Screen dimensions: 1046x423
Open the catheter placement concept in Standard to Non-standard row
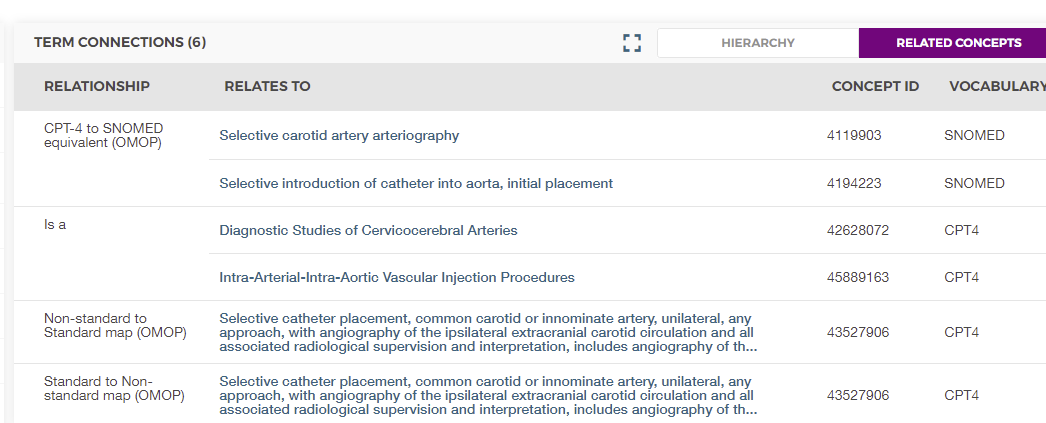(487, 395)
